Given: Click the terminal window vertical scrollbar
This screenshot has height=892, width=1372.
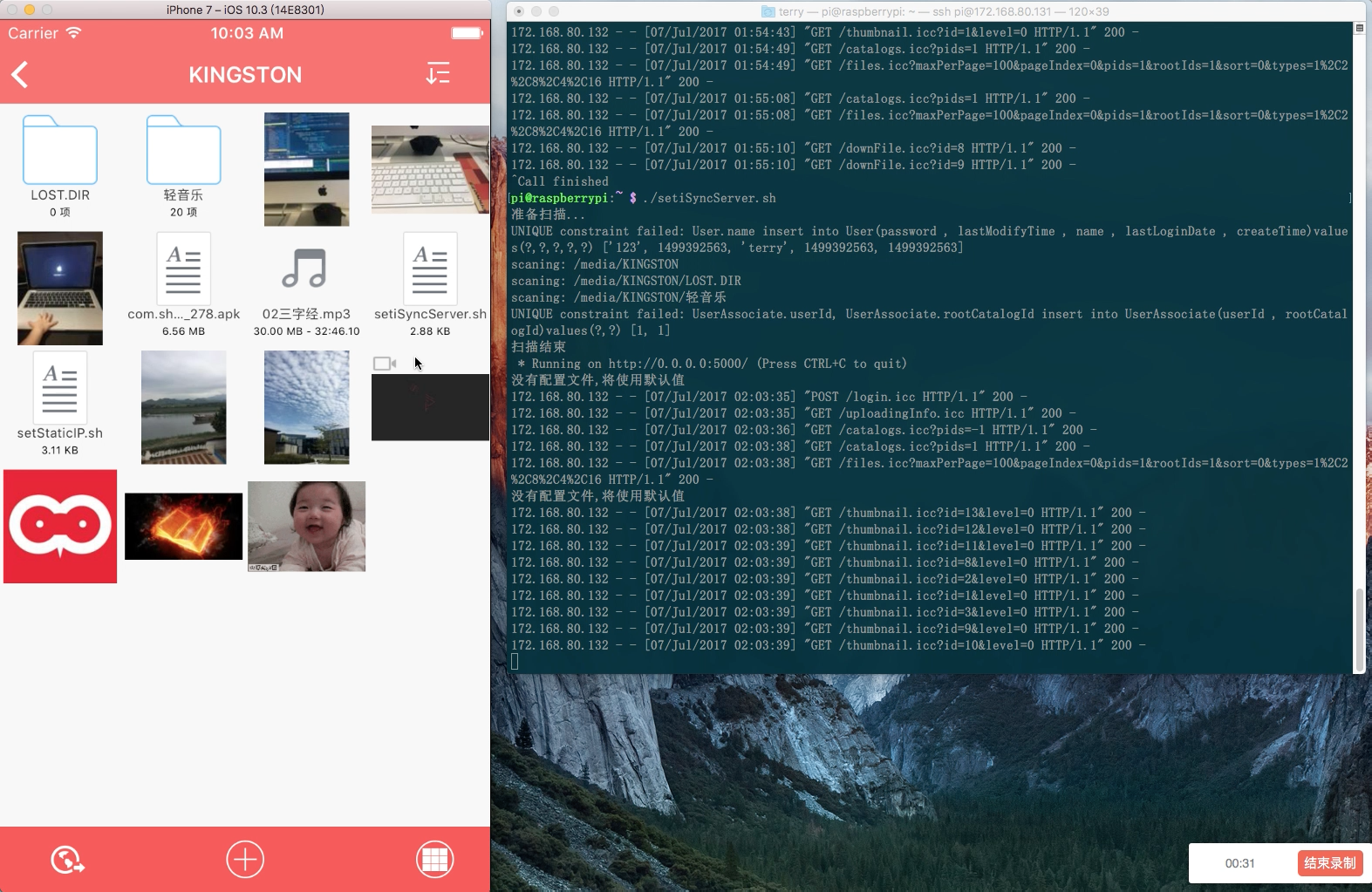Looking at the screenshot, I should (x=1359, y=629).
